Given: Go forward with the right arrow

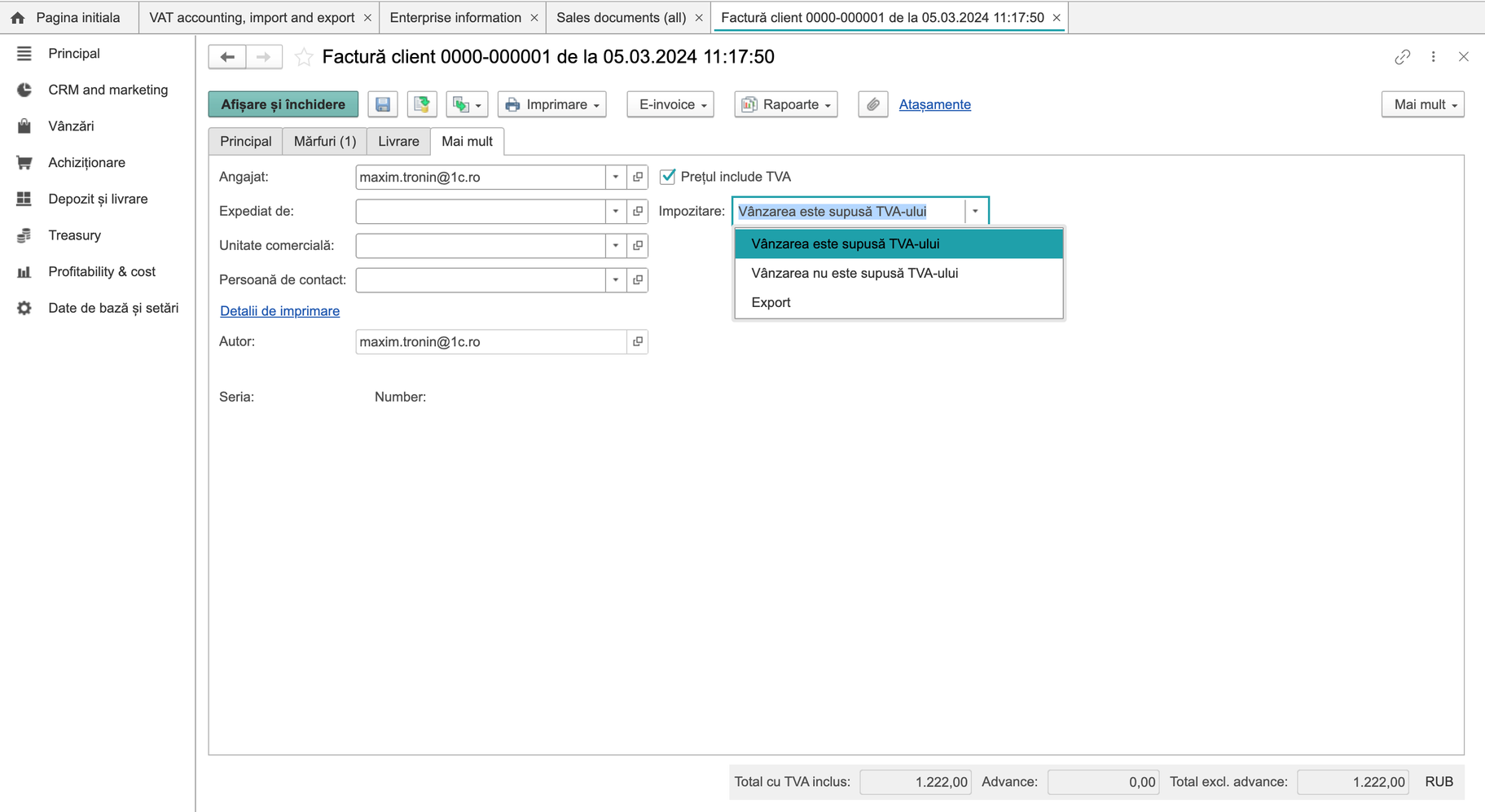Looking at the screenshot, I should [264, 57].
